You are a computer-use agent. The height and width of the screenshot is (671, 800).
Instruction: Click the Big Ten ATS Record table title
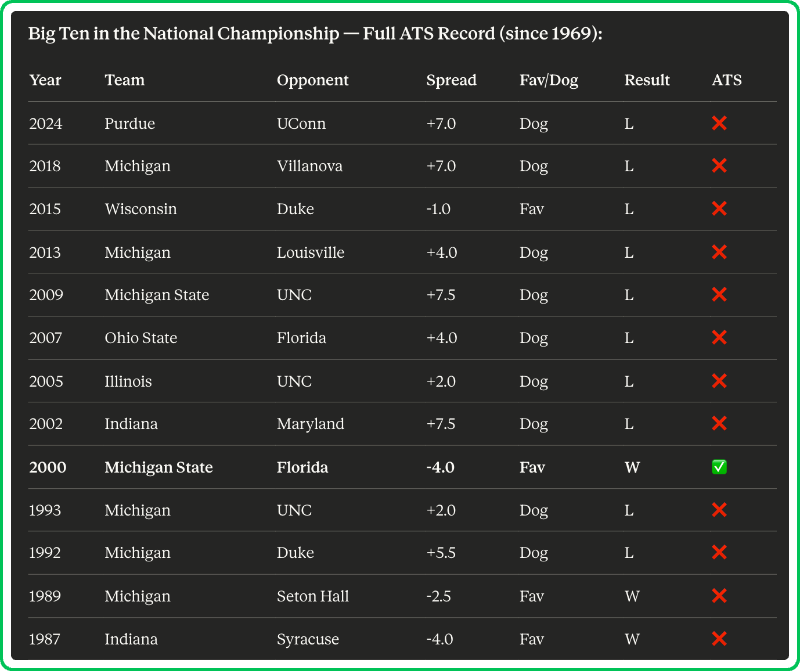tap(315, 34)
